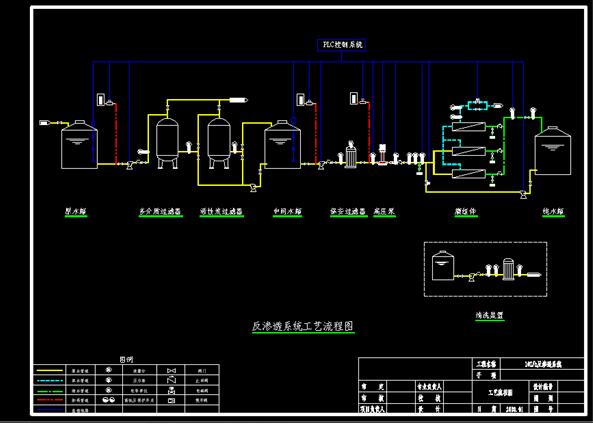593x424 pixels.
Task: Select the bottom RO membrane module
Action: pos(469,174)
